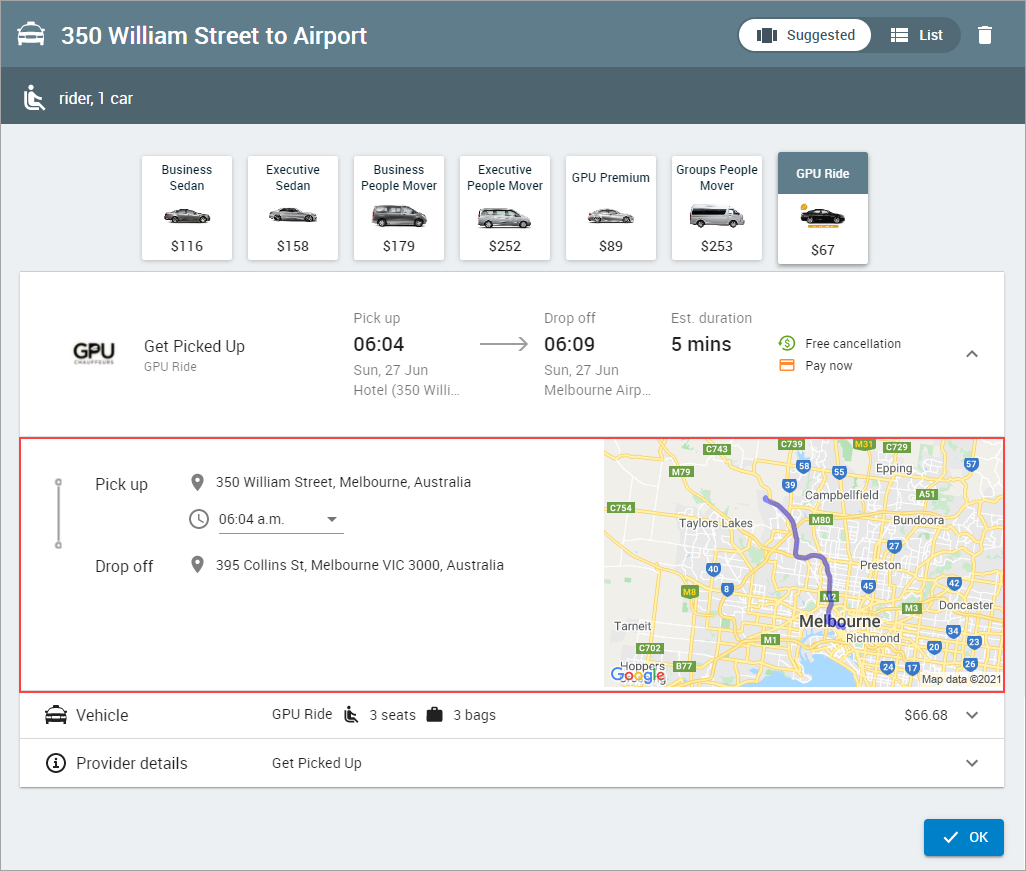Click the trash delete icon in header
Screen dimensions: 1026x871
point(985,35)
